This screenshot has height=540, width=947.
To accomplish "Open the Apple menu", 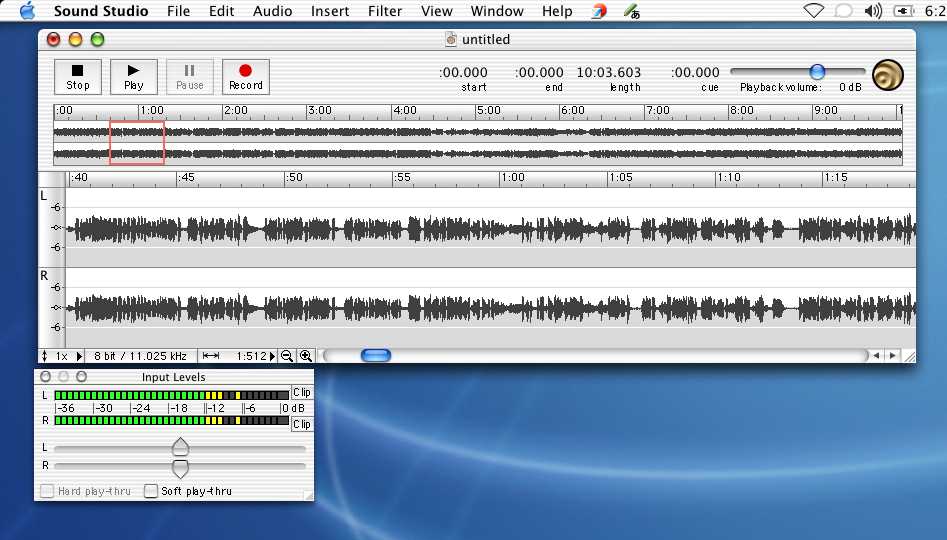I will (x=27, y=11).
